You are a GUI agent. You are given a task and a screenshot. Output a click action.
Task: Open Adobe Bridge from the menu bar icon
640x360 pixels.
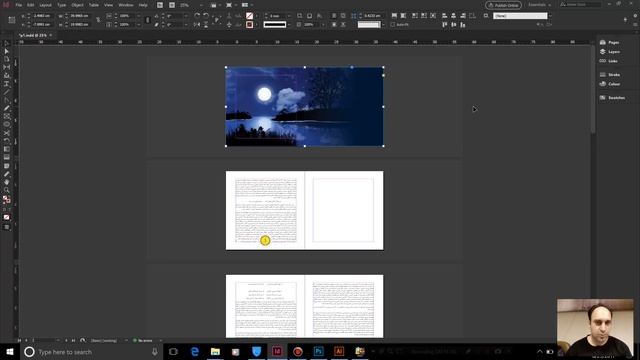click(160, 5)
